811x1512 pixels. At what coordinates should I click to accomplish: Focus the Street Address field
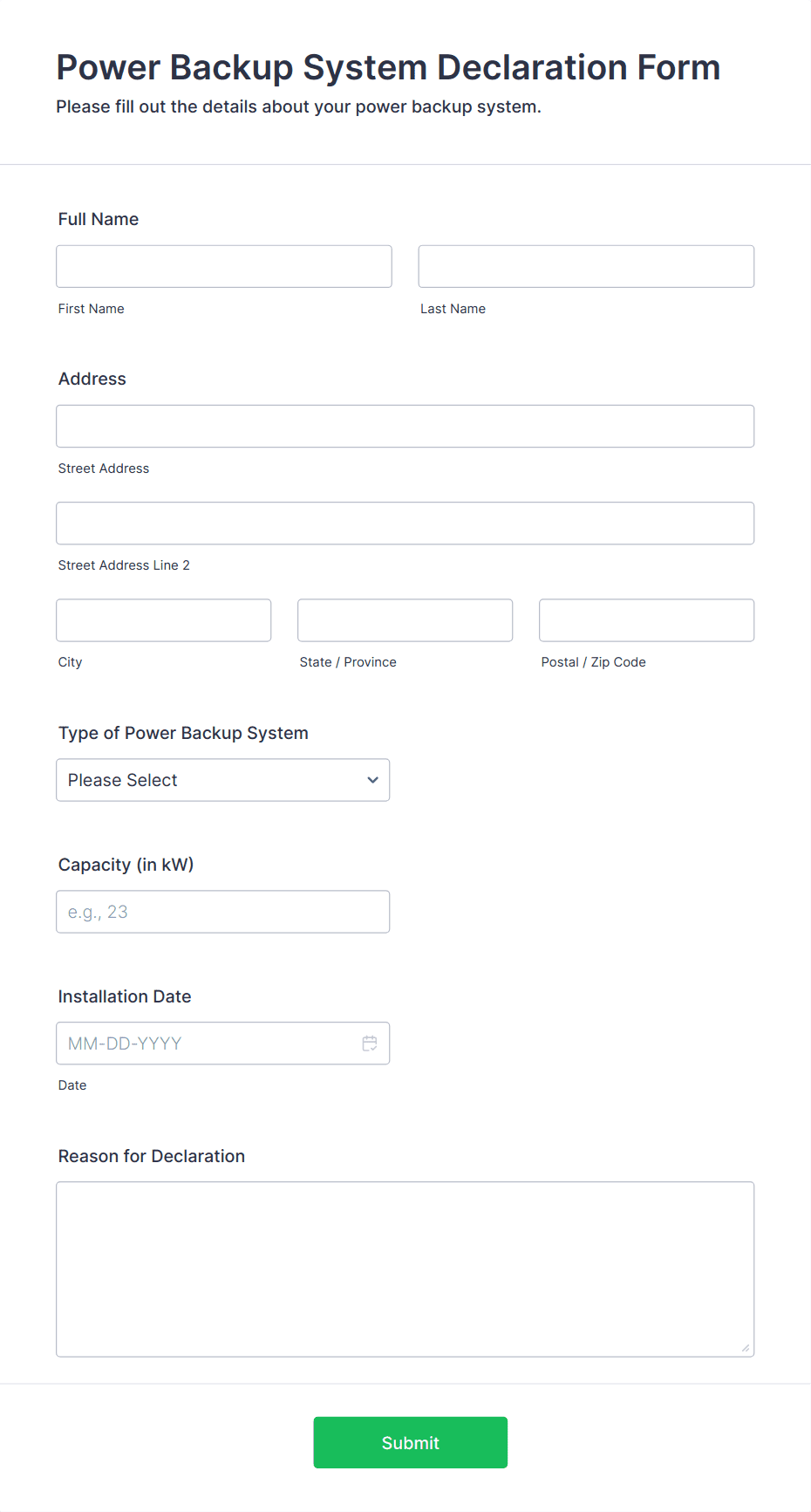tap(405, 426)
